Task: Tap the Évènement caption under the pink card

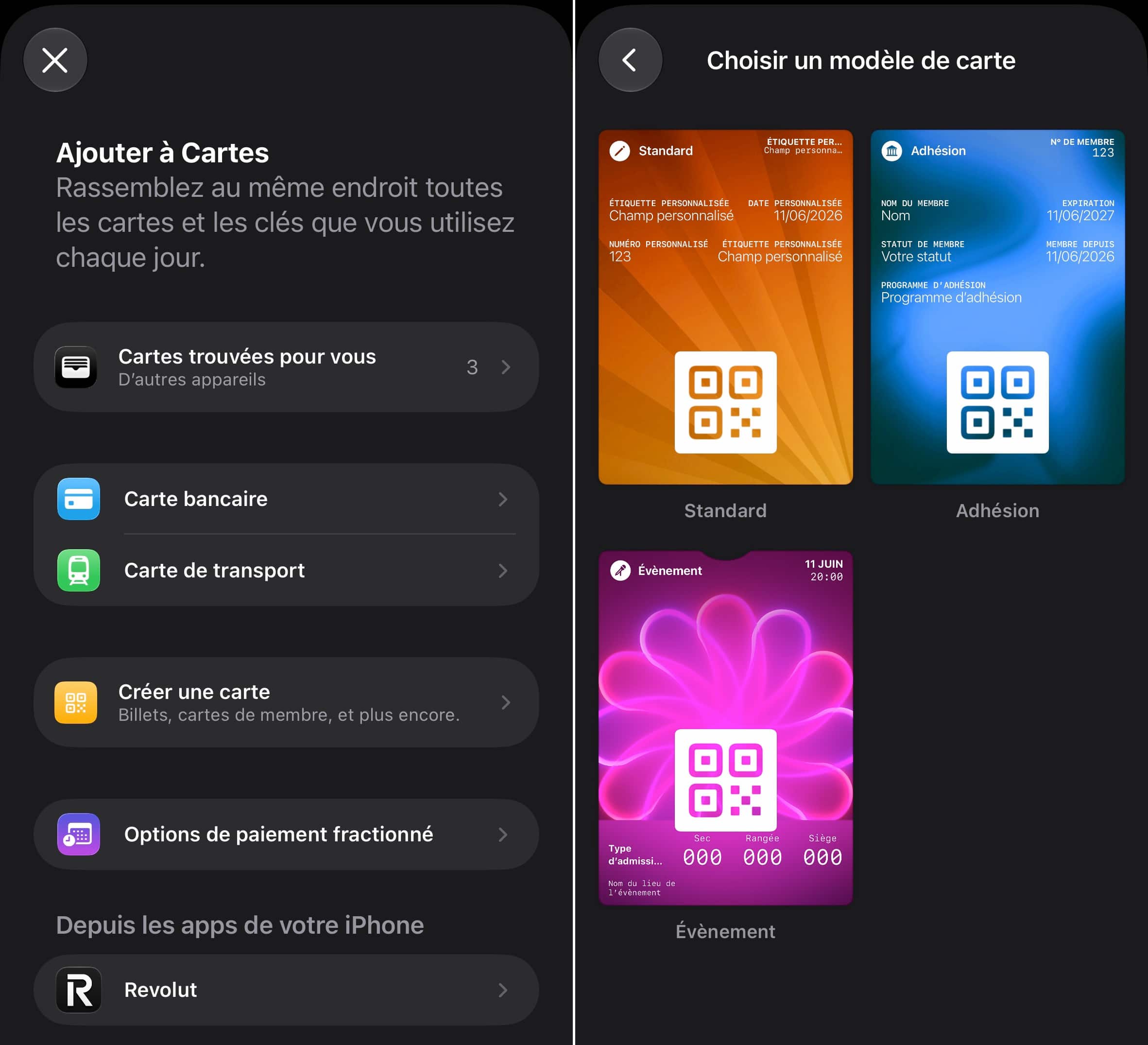Action: click(725, 931)
